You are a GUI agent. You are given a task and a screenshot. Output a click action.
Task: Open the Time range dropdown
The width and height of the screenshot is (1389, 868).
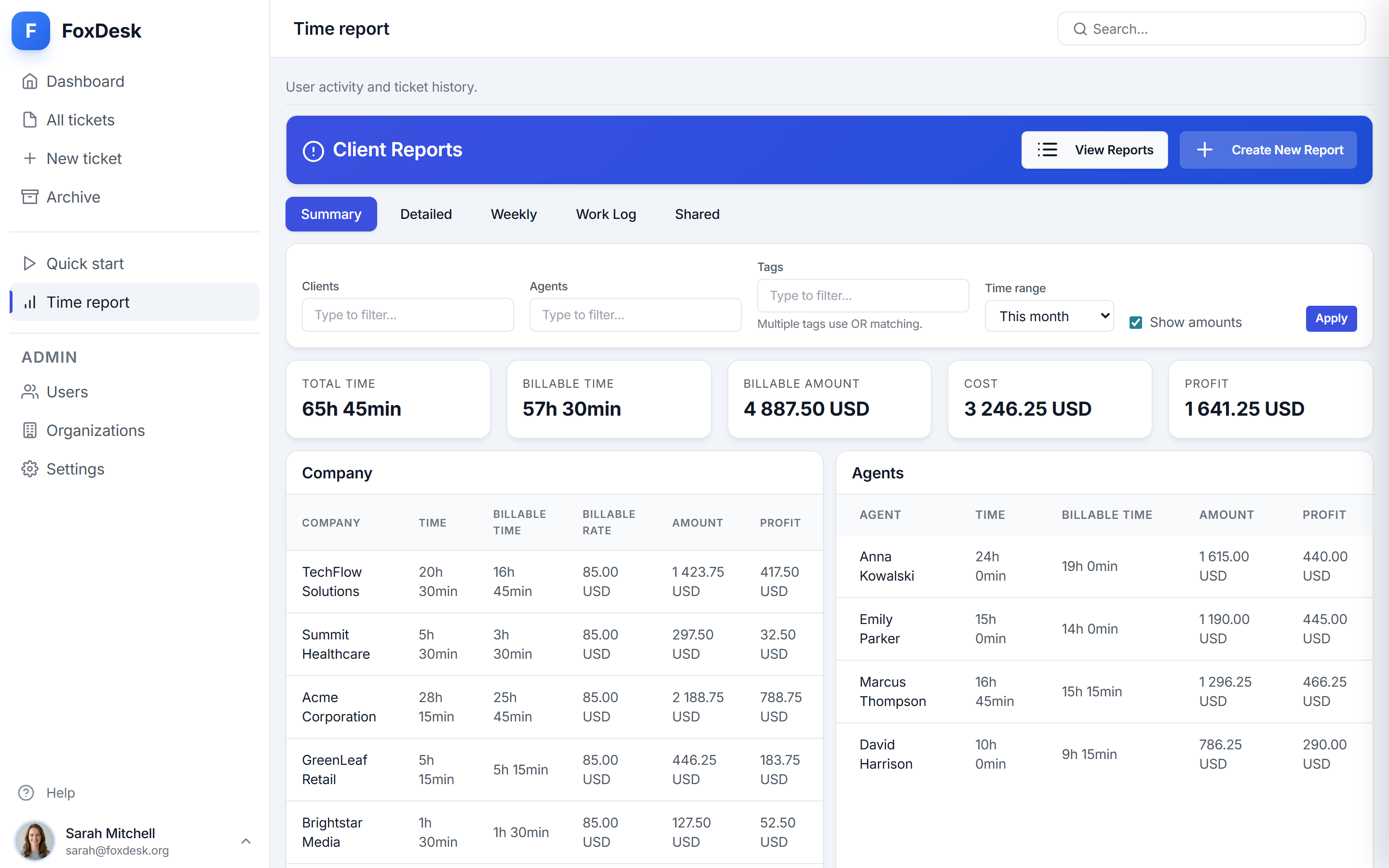pos(1049,316)
